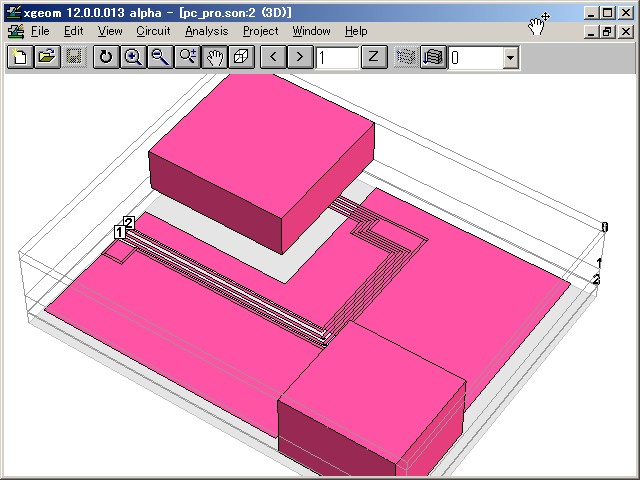
Task: Click the Z-scale input field showing 1
Action: tap(337, 58)
